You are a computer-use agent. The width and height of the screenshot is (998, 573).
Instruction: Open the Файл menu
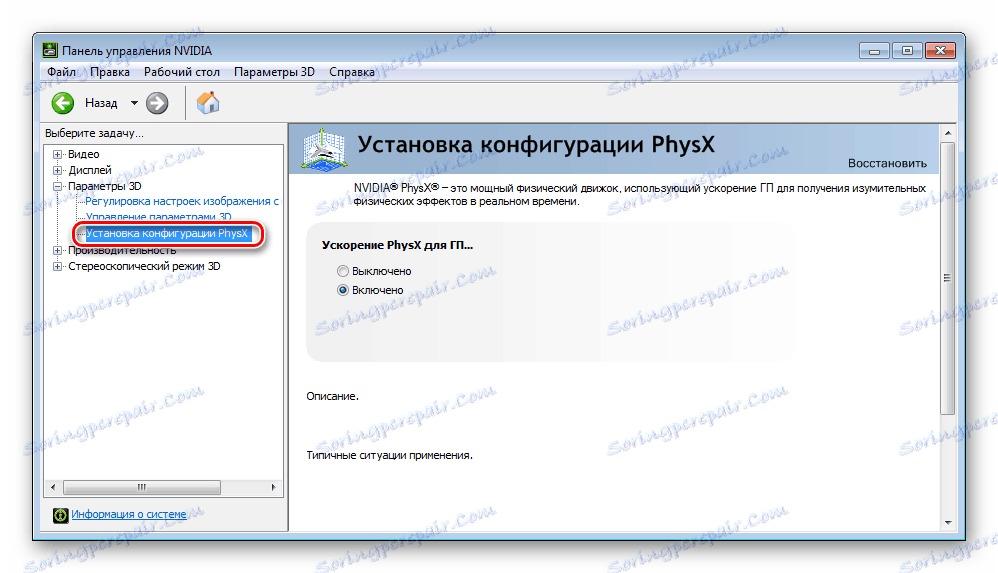pyautogui.click(x=61, y=72)
